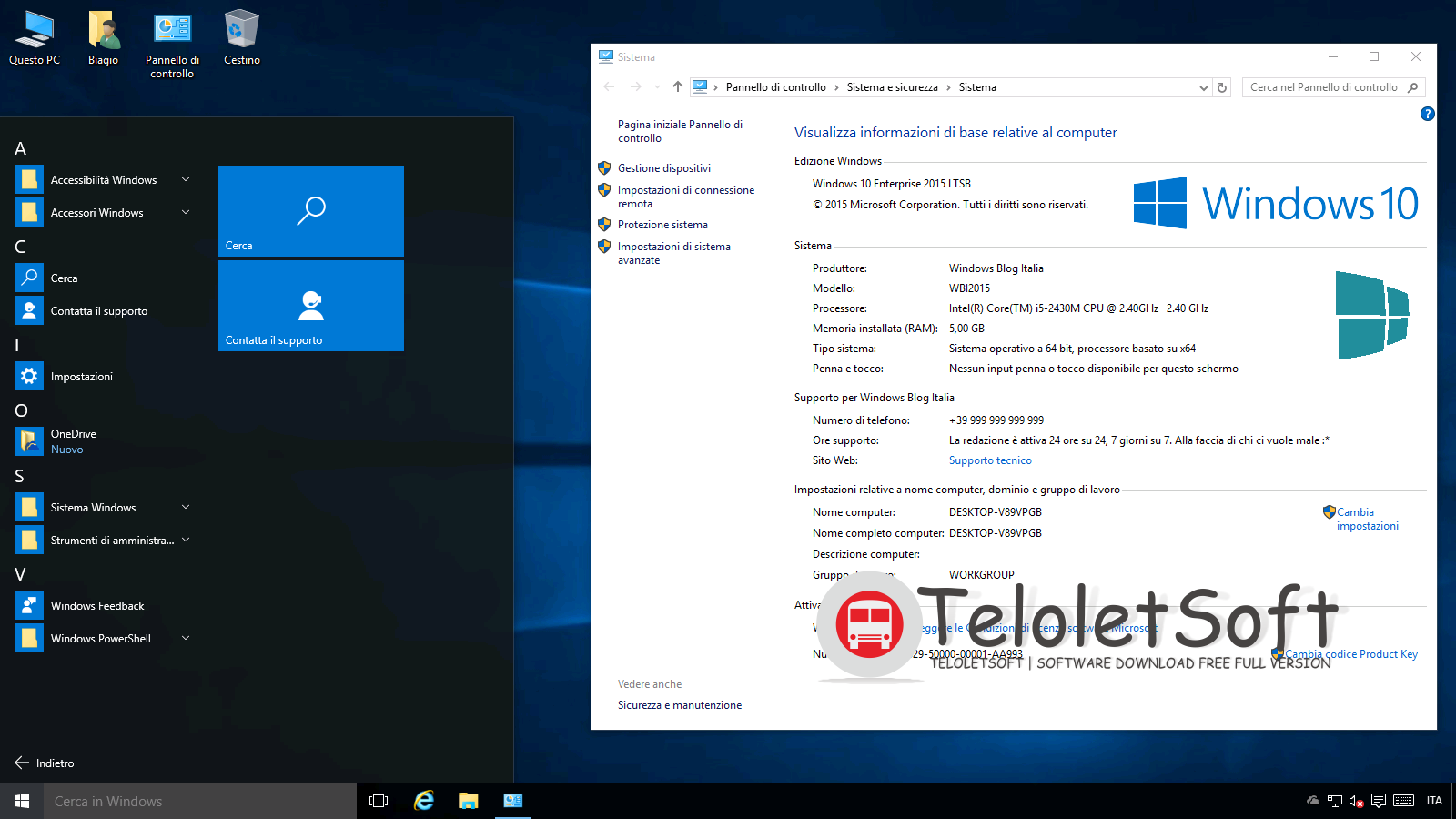Screen dimensions: 1456x819
Task: Launch Internet Explorer from taskbar
Action: (x=424, y=801)
